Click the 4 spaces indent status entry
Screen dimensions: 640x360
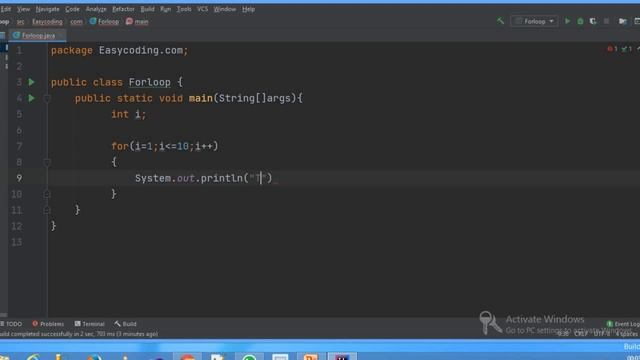coord(627,334)
